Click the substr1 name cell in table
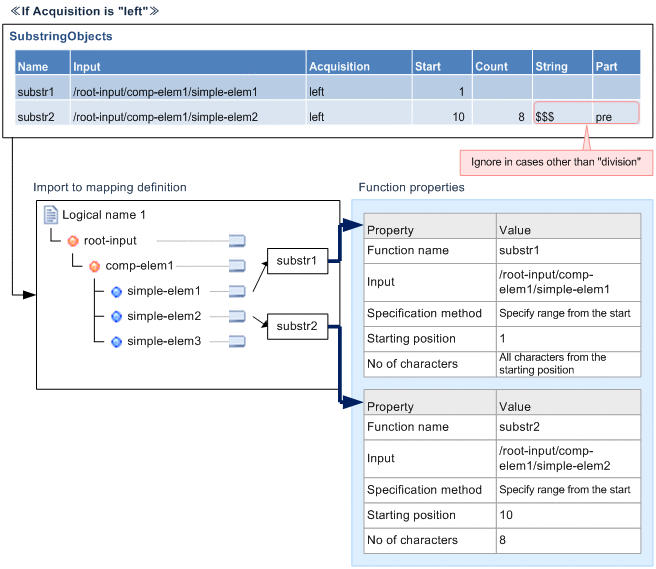Viewport: 656px width, 569px height. [x=42, y=87]
